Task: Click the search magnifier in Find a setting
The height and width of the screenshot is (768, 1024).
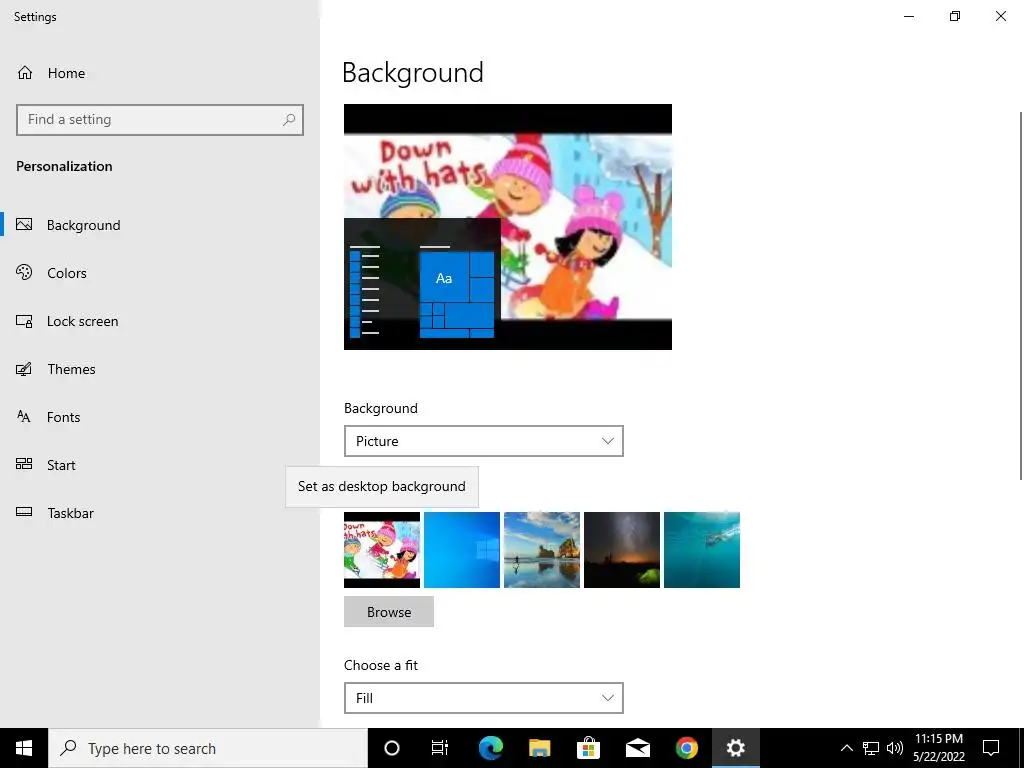Action: [289, 120]
